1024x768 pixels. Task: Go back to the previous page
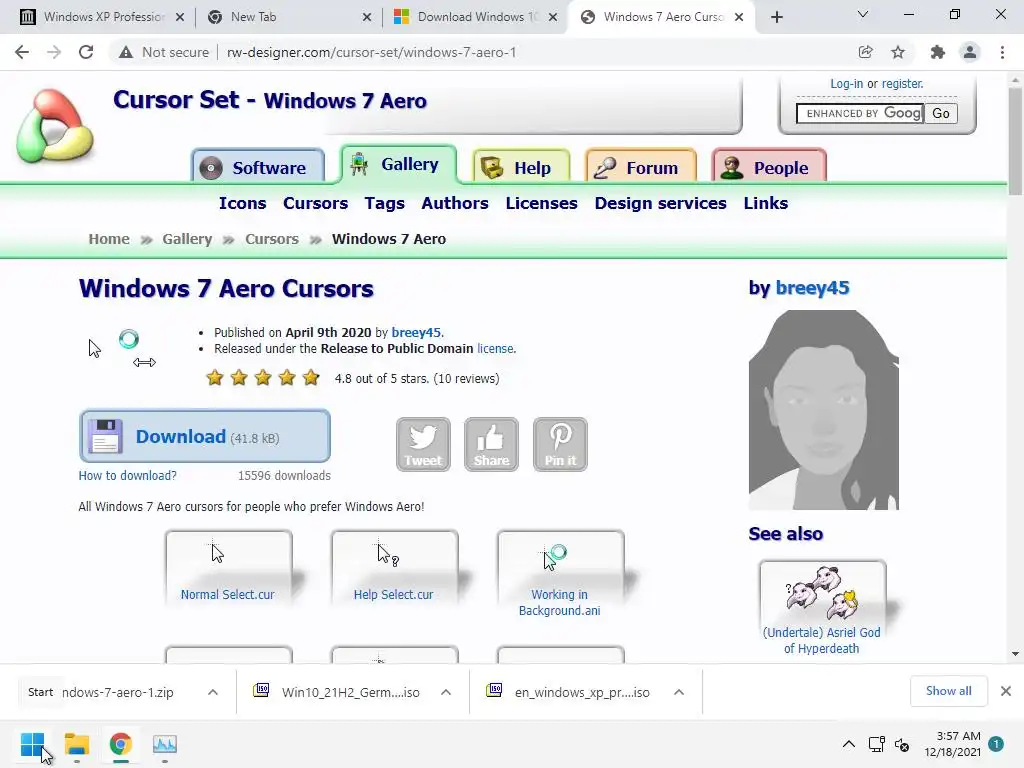click(22, 52)
